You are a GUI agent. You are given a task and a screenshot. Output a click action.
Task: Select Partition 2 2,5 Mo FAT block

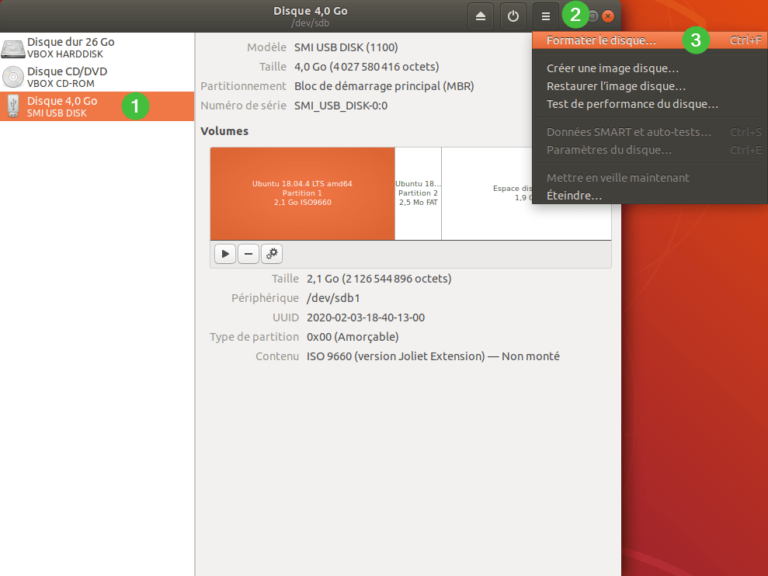point(418,193)
